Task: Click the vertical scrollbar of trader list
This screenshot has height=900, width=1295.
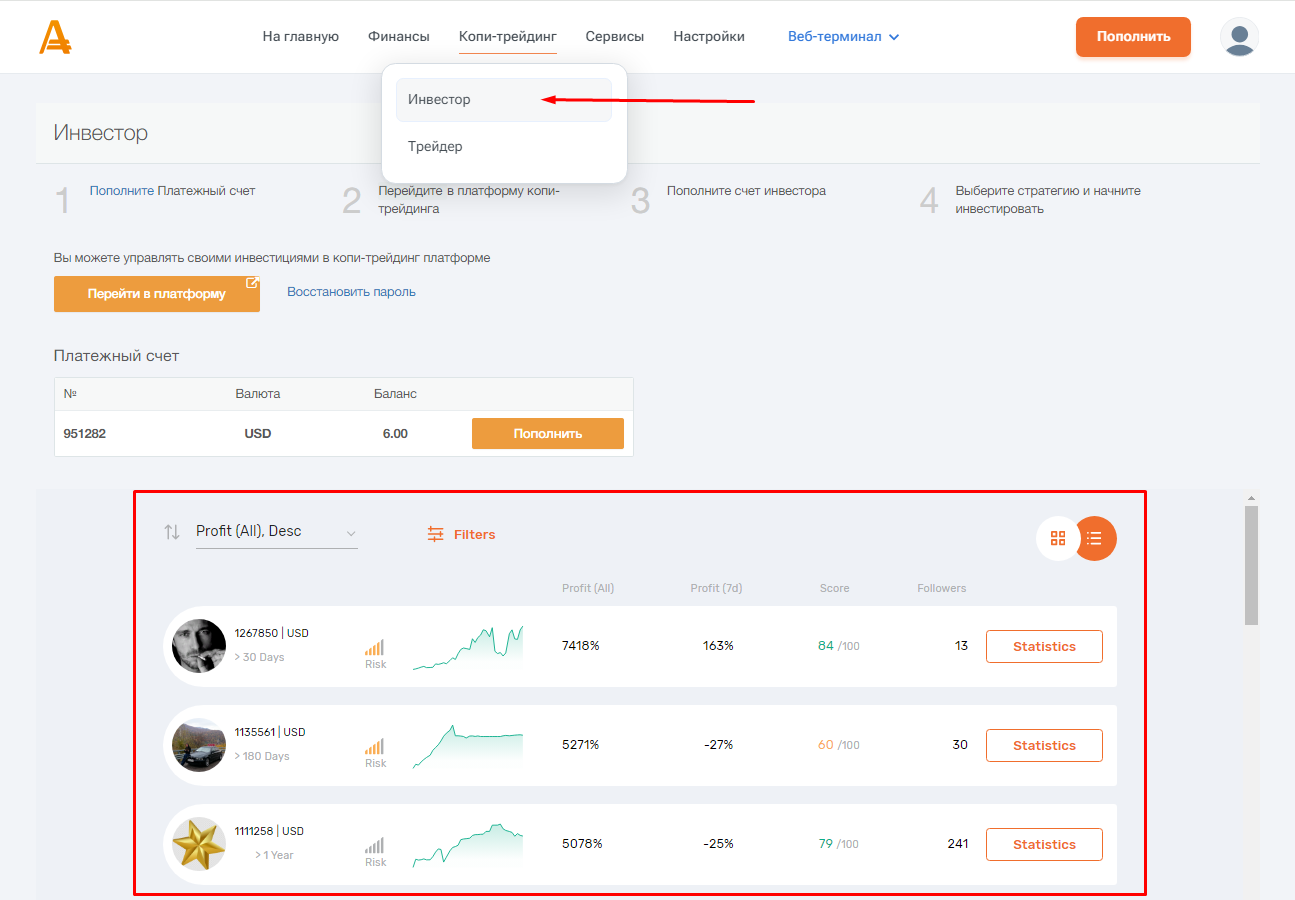Action: pos(1251,566)
